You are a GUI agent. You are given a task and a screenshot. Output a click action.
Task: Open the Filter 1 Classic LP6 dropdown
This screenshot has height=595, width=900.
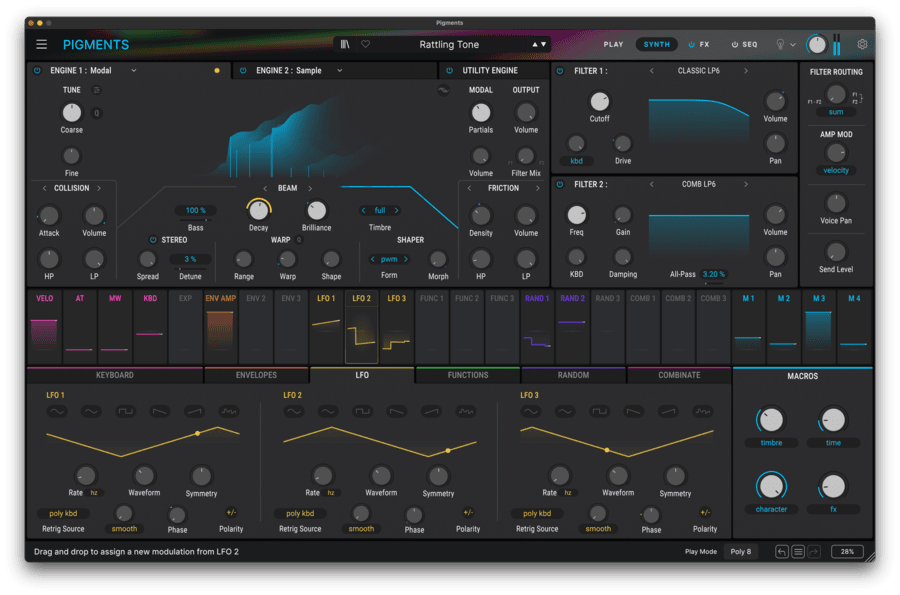[x=700, y=71]
